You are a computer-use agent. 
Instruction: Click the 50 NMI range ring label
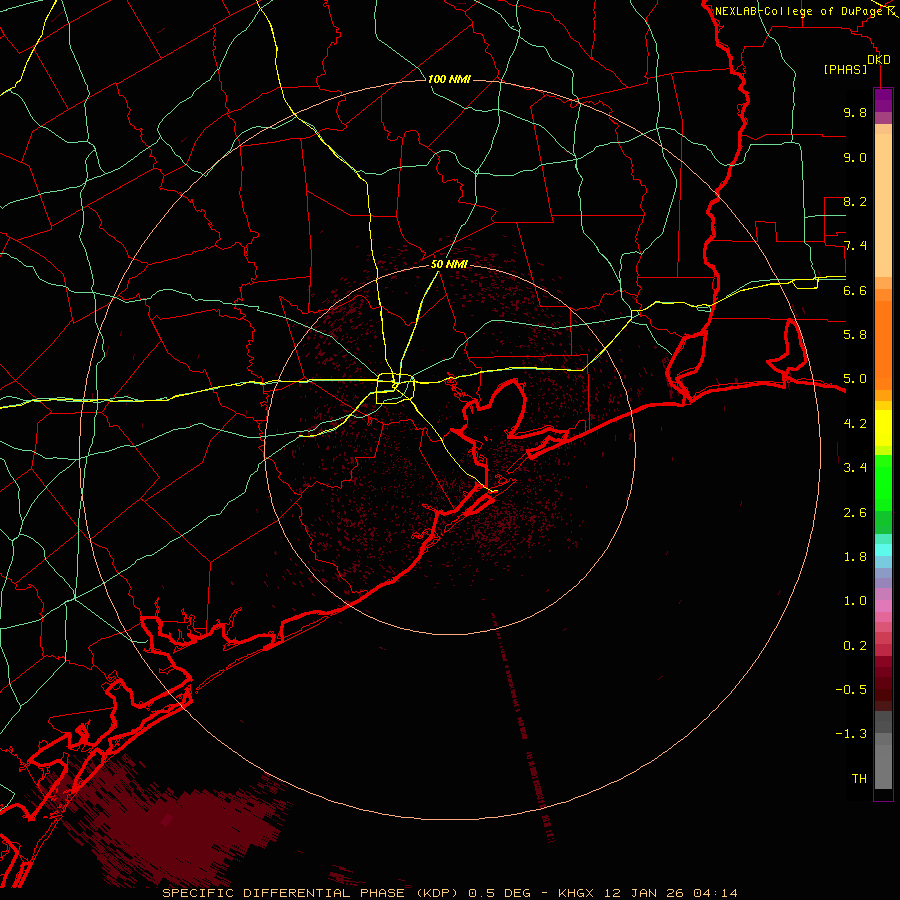[449, 264]
